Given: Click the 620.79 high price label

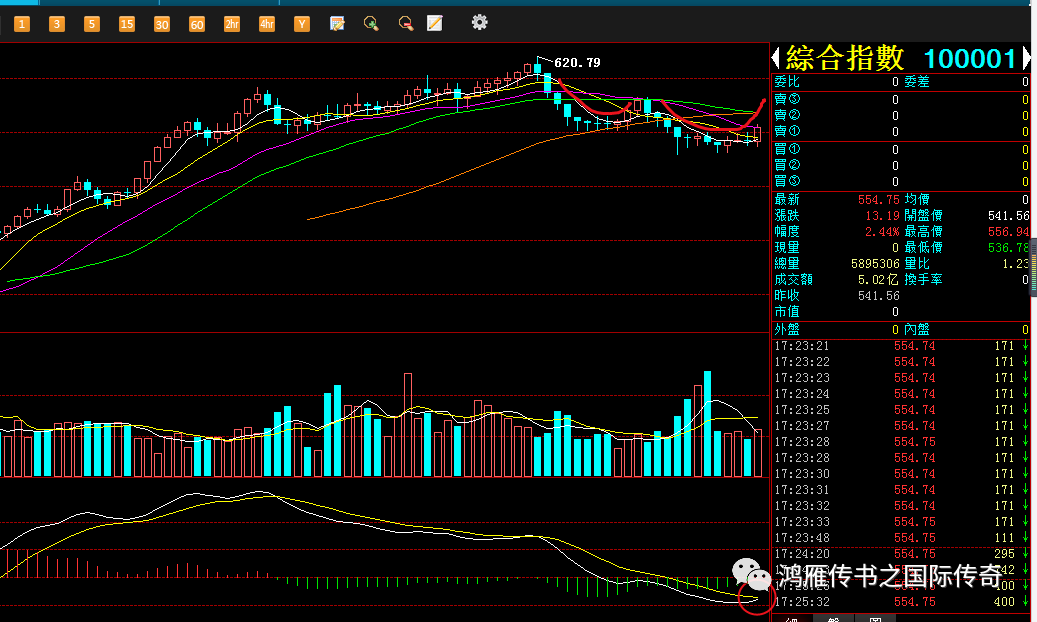Looking at the screenshot, I should (x=577, y=63).
